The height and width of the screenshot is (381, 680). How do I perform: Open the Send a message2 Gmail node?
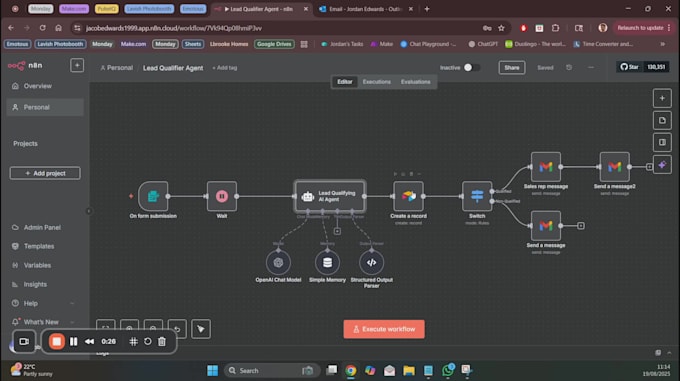tap(614, 167)
